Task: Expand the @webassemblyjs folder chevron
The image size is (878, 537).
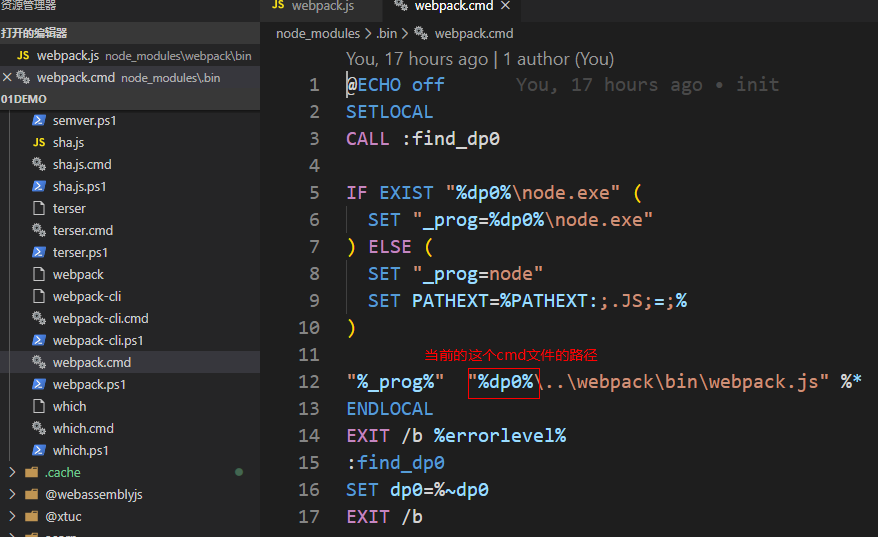Action: [12, 494]
